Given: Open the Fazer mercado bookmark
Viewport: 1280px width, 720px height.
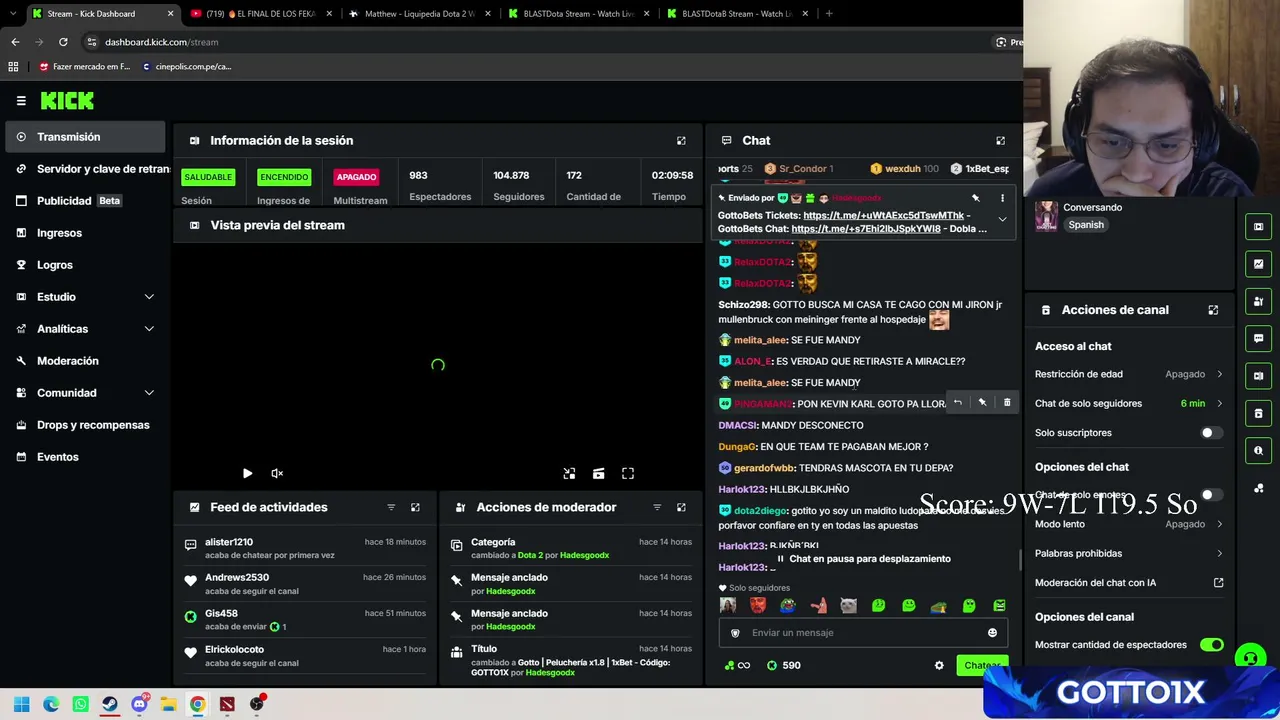Looking at the screenshot, I should coord(84,67).
